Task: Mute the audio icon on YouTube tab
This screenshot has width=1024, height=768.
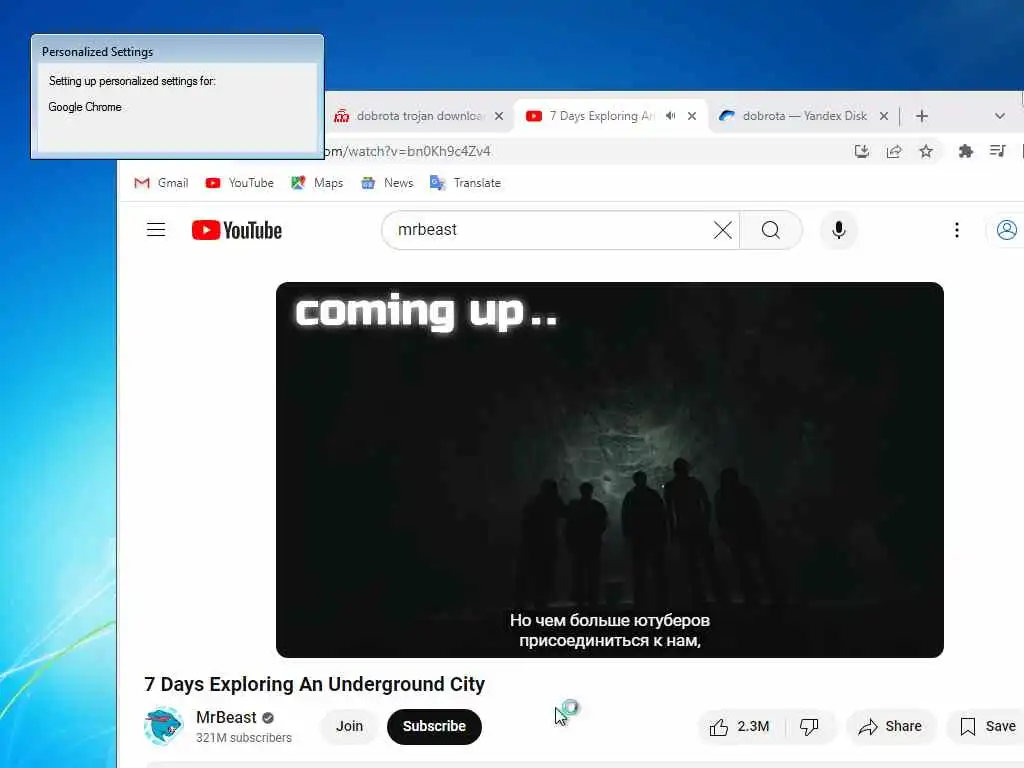Action: (671, 116)
